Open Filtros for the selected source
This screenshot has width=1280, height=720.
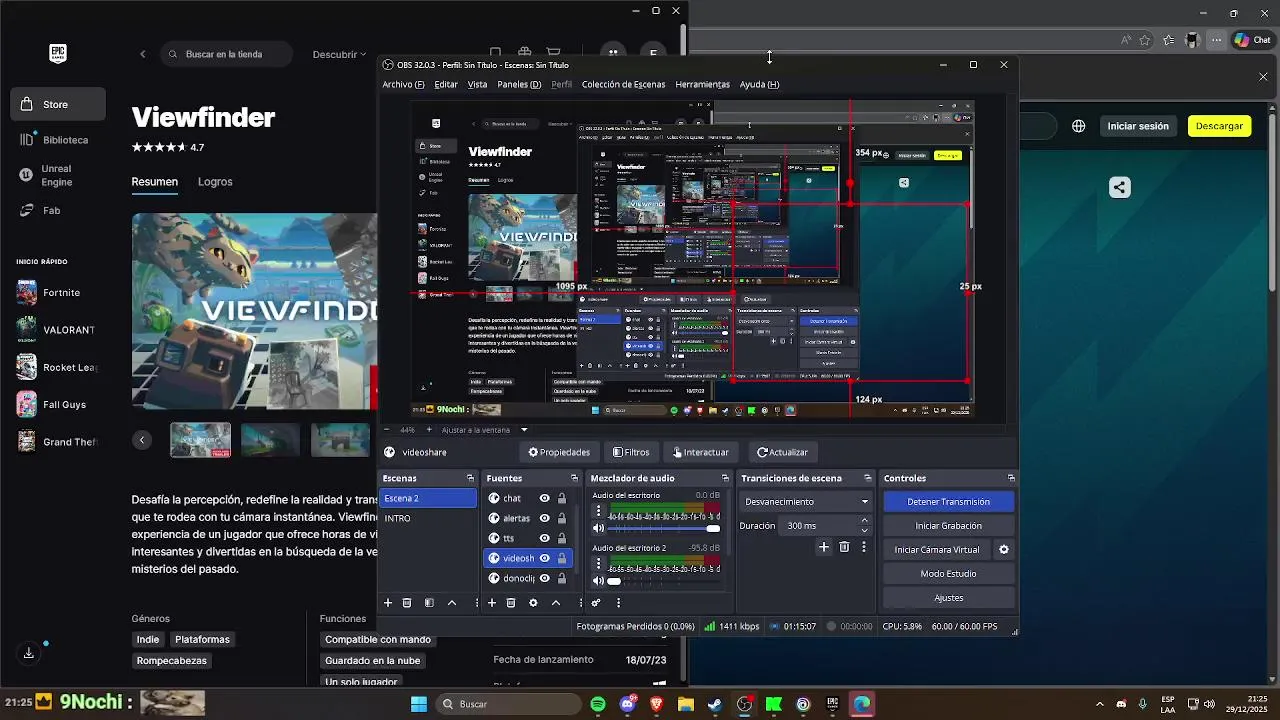pos(631,452)
